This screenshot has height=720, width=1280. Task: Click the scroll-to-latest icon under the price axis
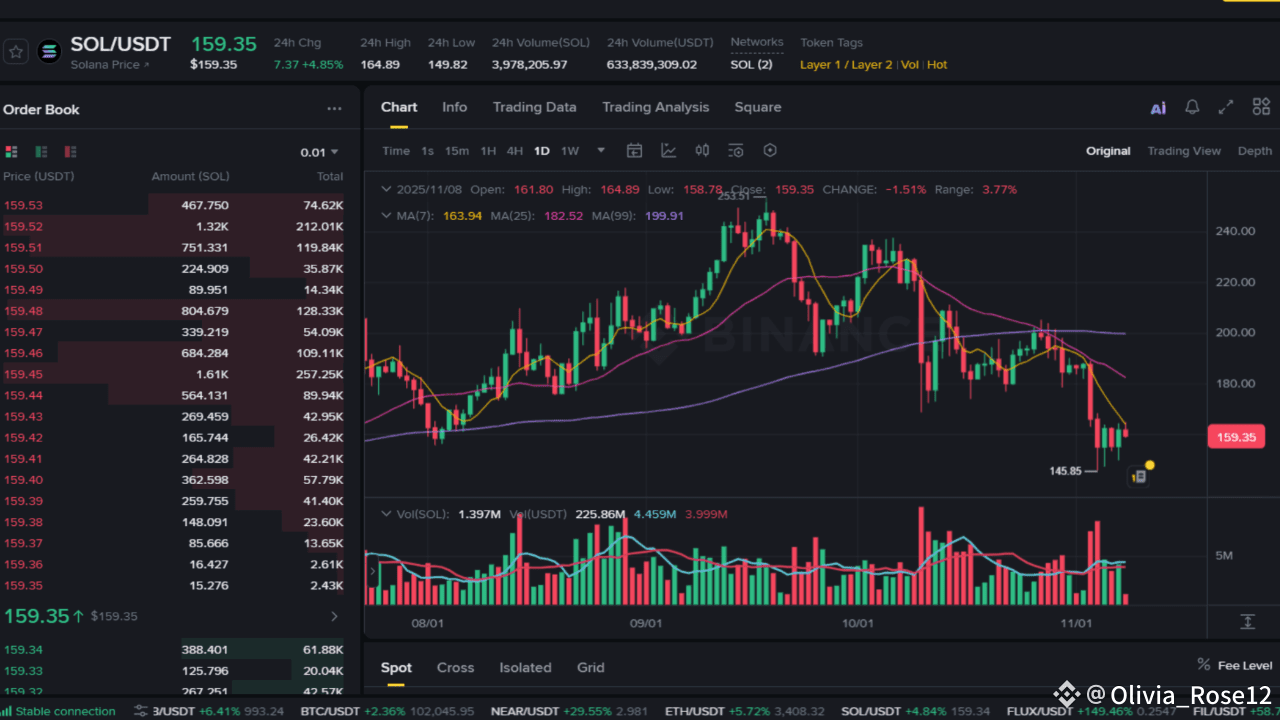click(1248, 621)
